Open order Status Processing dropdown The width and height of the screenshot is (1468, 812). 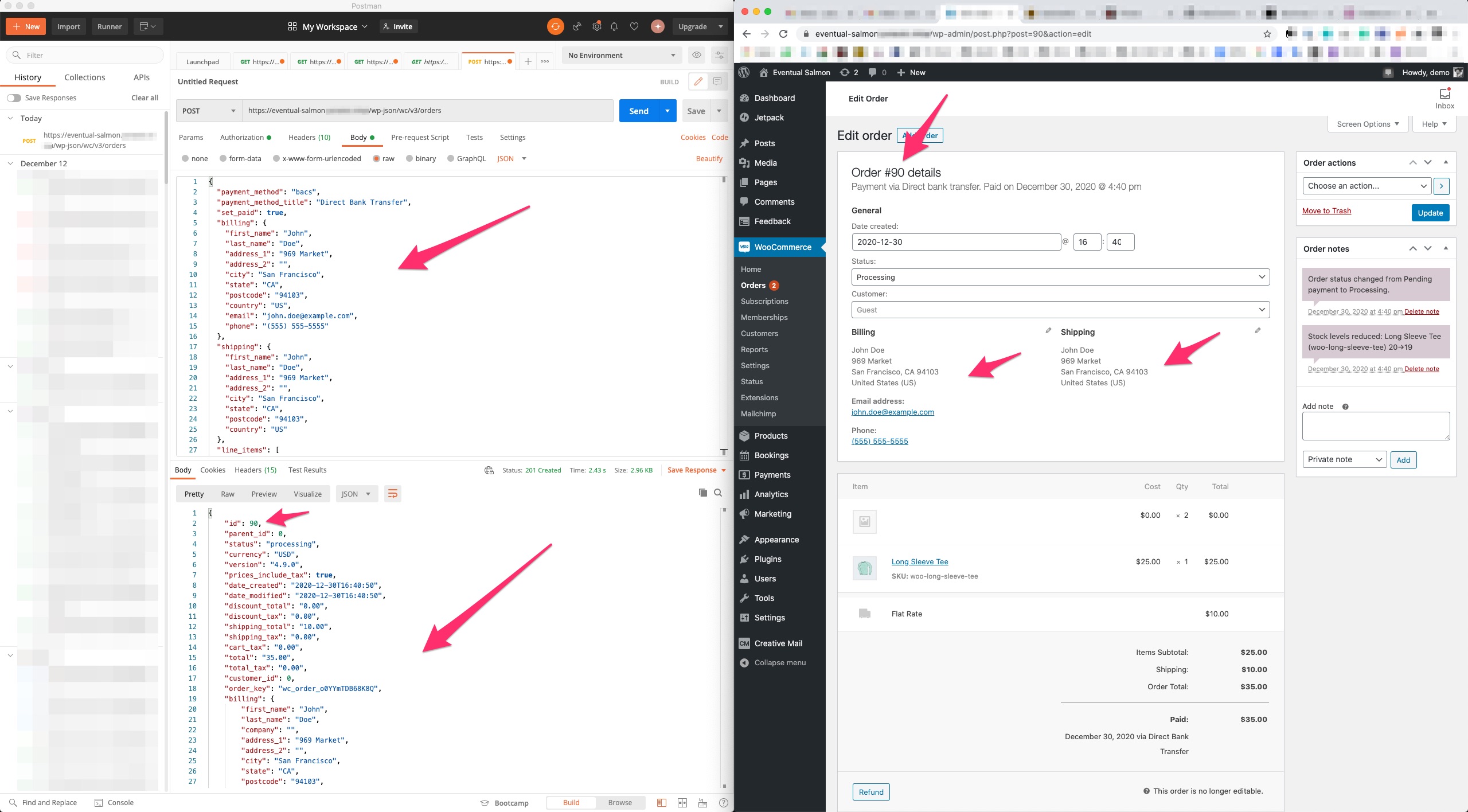coord(1060,277)
